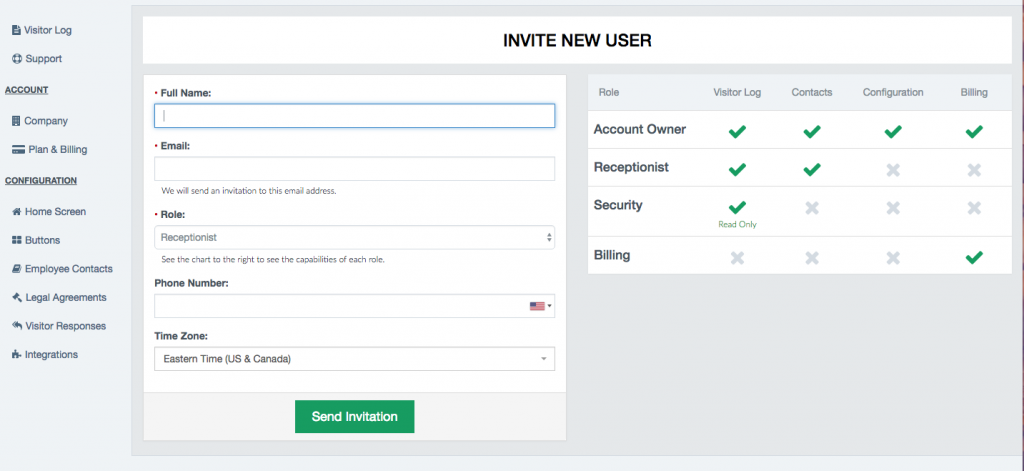The height and width of the screenshot is (471, 1024).
Task: Click the Send Invitation button
Action: coord(355,417)
